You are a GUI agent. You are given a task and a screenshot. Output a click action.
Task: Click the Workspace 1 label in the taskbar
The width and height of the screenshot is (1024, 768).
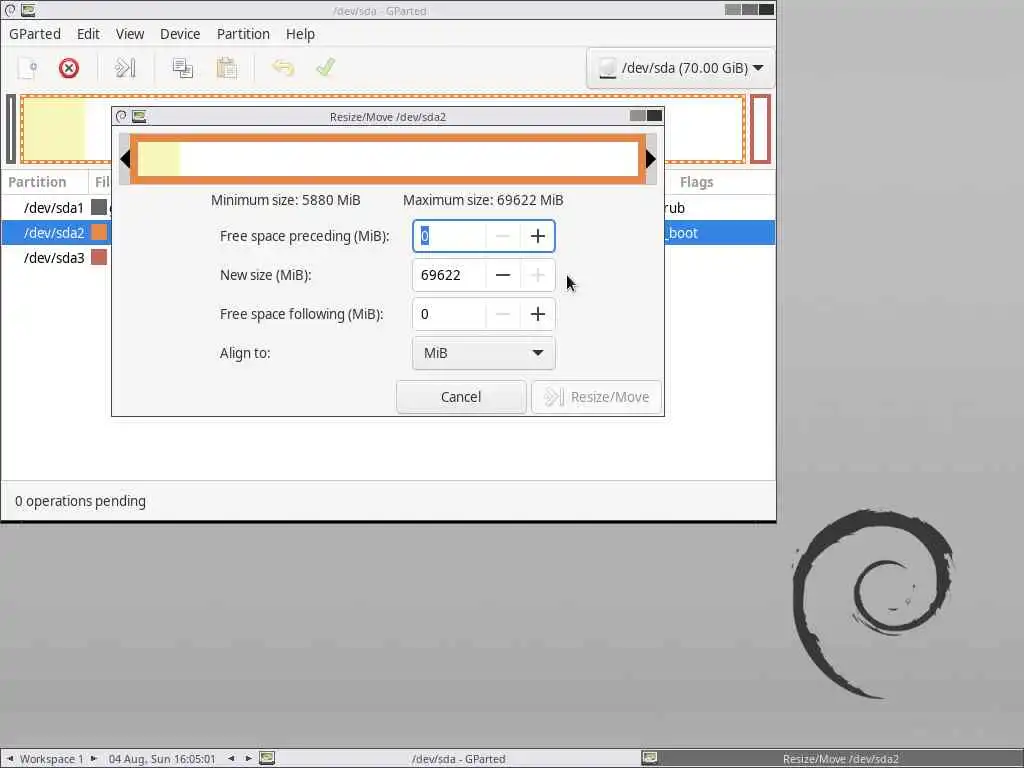52,759
